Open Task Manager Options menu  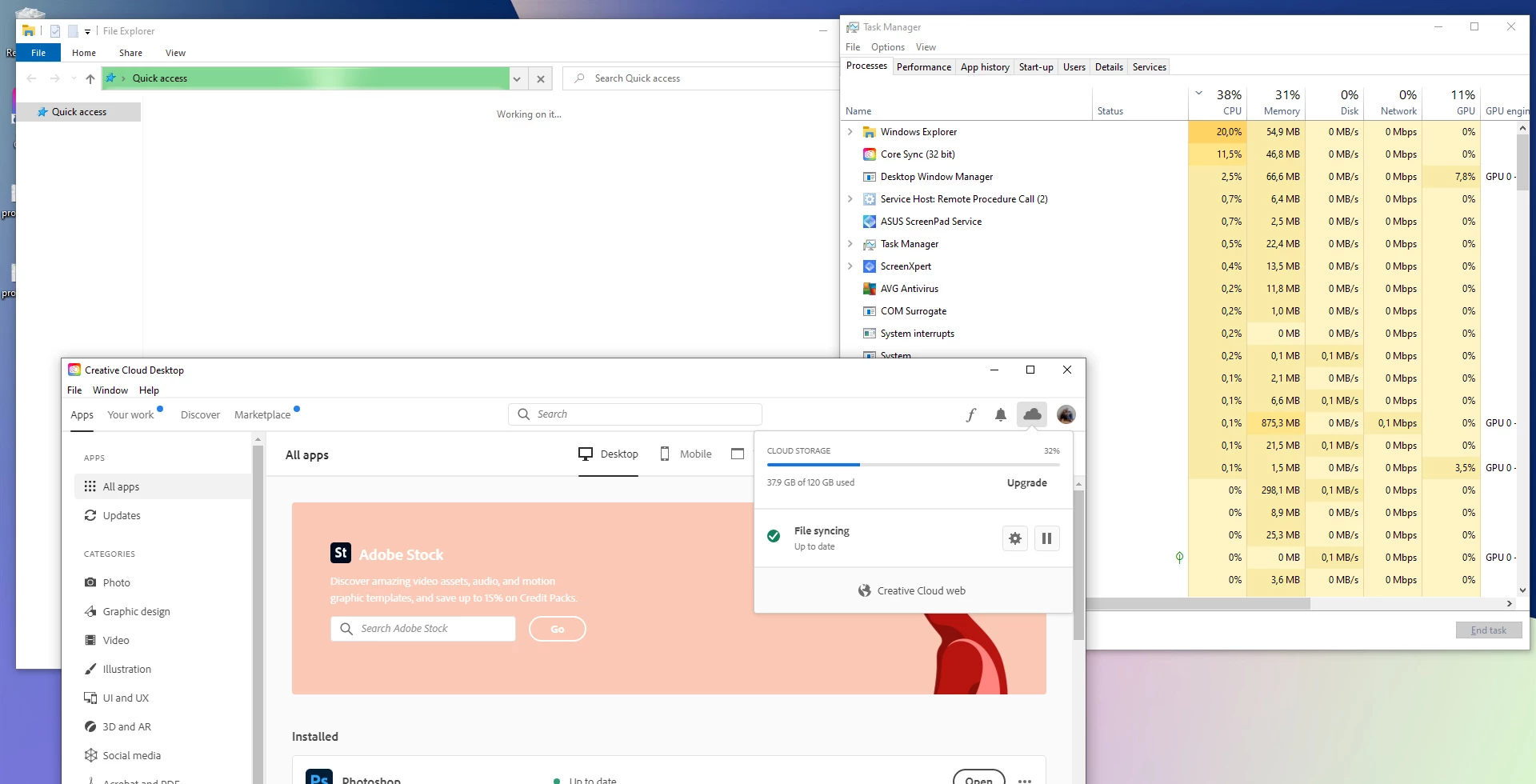(x=888, y=47)
